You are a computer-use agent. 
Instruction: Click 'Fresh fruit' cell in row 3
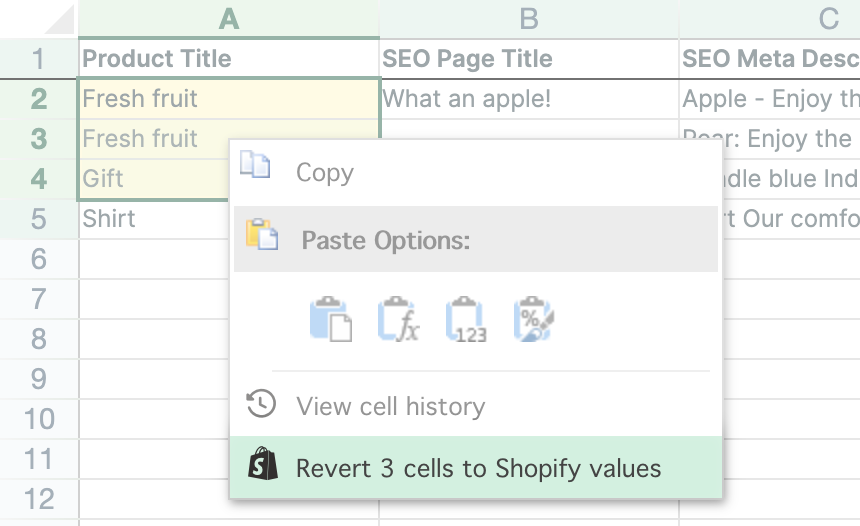154,139
